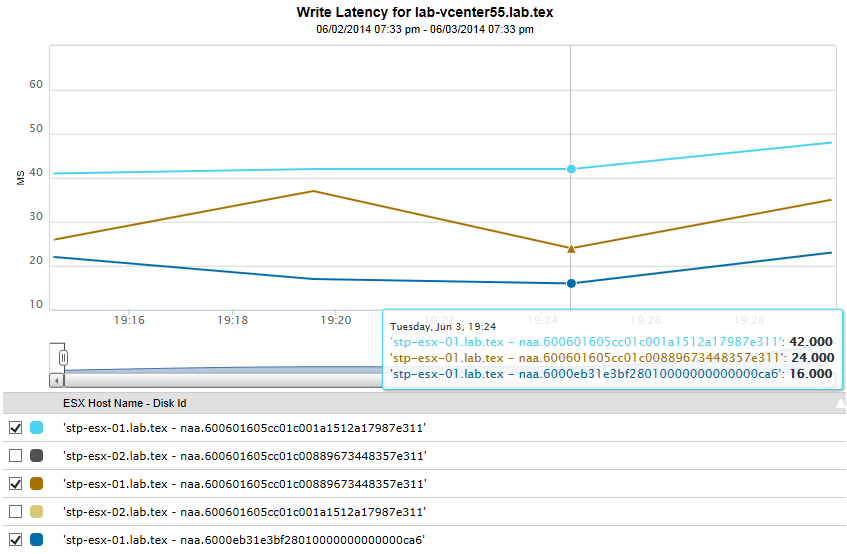Uncheck stp-esx-01 naa.600601605cc01c00889673448357e311 series checkbox
Image resolution: width=847 pixels, height=554 pixels.
15,484
